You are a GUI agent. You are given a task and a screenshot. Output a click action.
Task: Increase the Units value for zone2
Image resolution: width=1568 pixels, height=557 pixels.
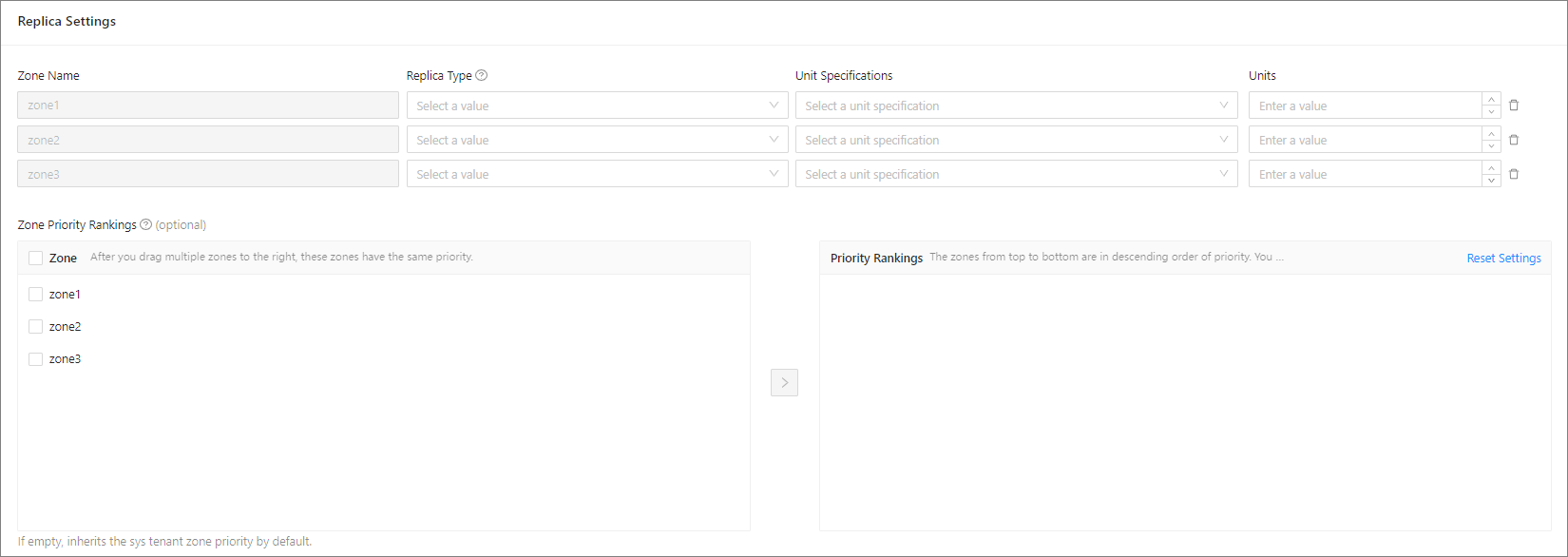[1491, 133]
